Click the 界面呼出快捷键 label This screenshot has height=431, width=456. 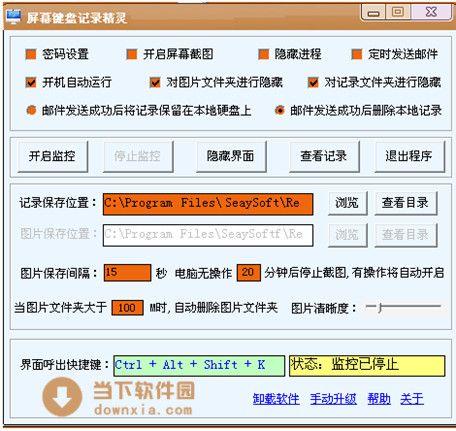point(65,365)
